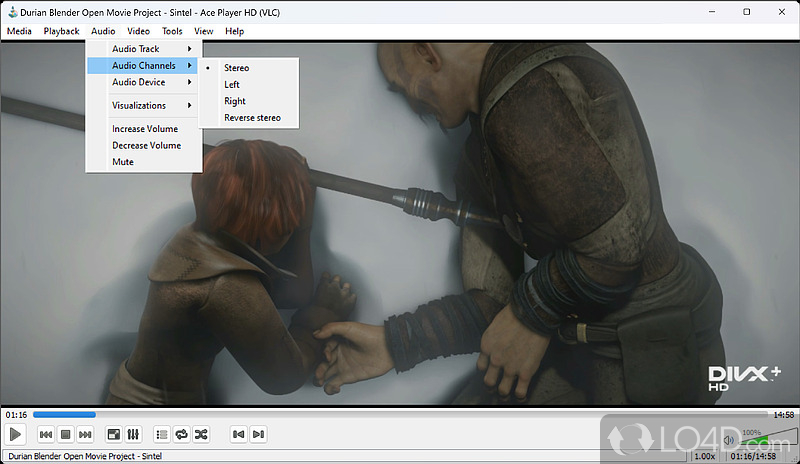Show the playlist icon

click(x=162, y=434)
